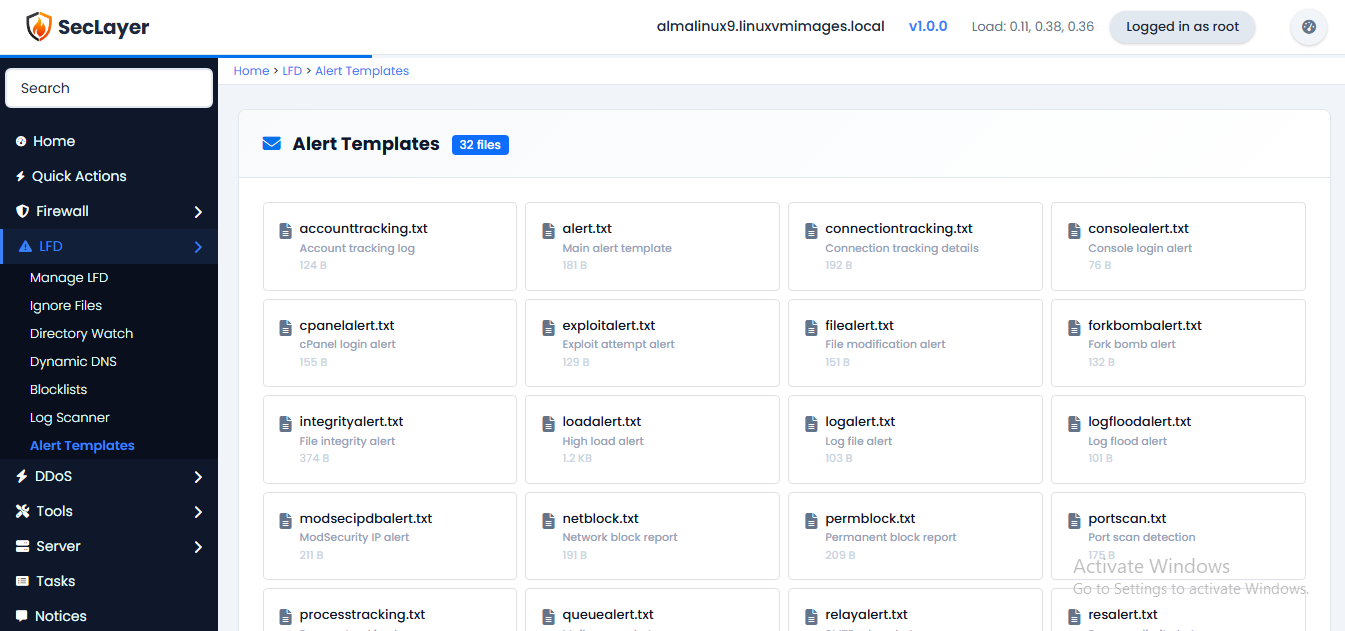The height and width of the screenshot is (631, 1345).
Task: Select Alert Templates submenu item
Action: coord(82,446)
